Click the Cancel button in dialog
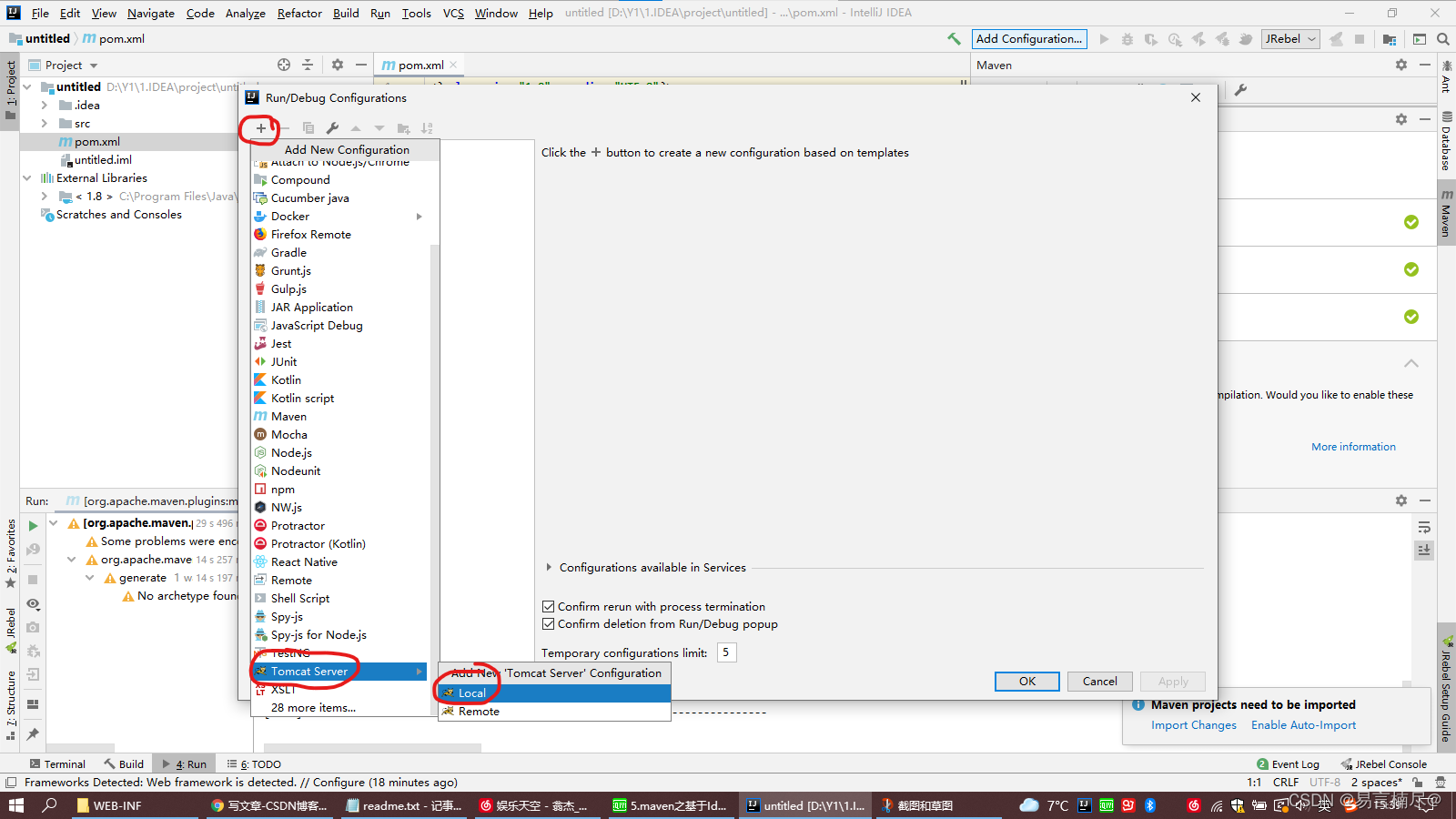The height and width of the screenshot is (819, 1456). click(x=1099, y=682)
